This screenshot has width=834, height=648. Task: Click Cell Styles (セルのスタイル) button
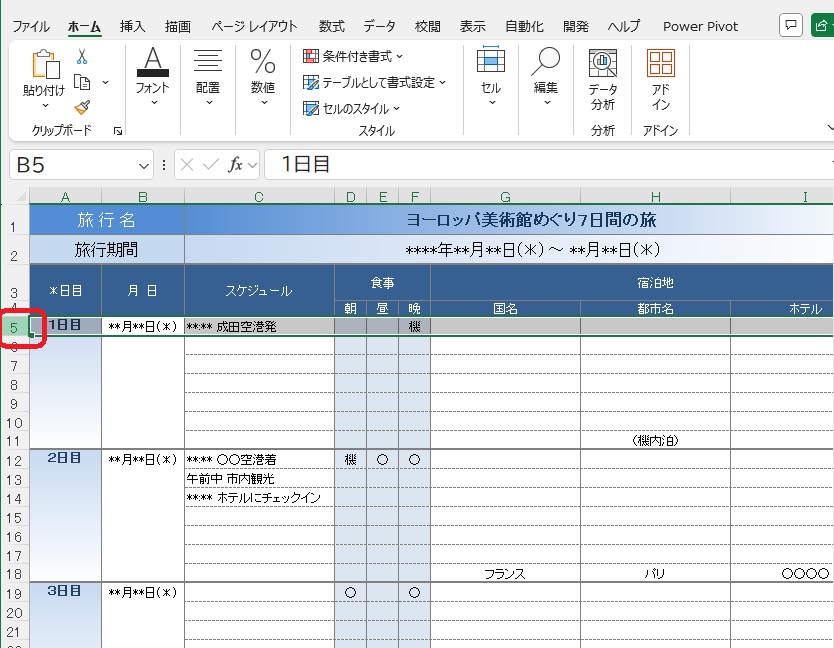point(351,108)
